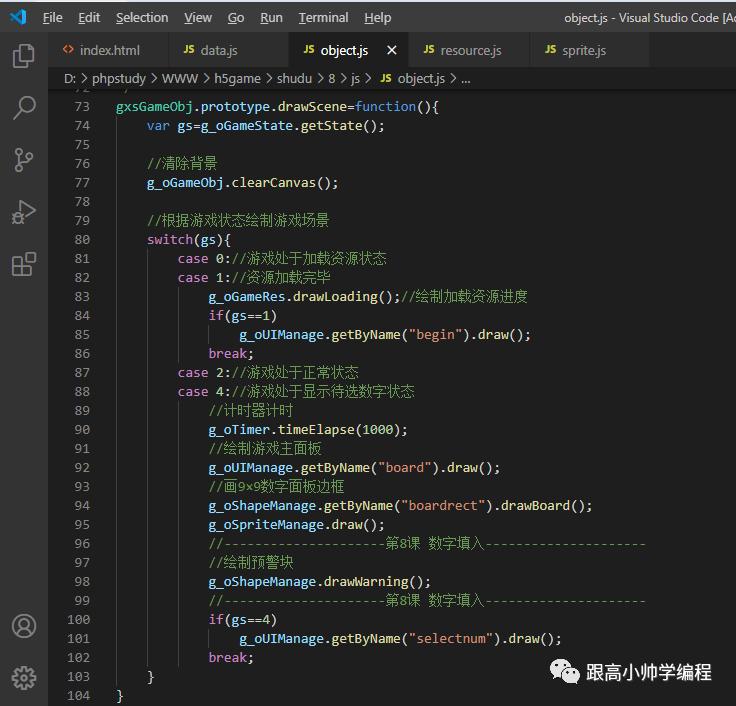
Task: Click the JS icon on sprite.js tab
Action: 551,49
